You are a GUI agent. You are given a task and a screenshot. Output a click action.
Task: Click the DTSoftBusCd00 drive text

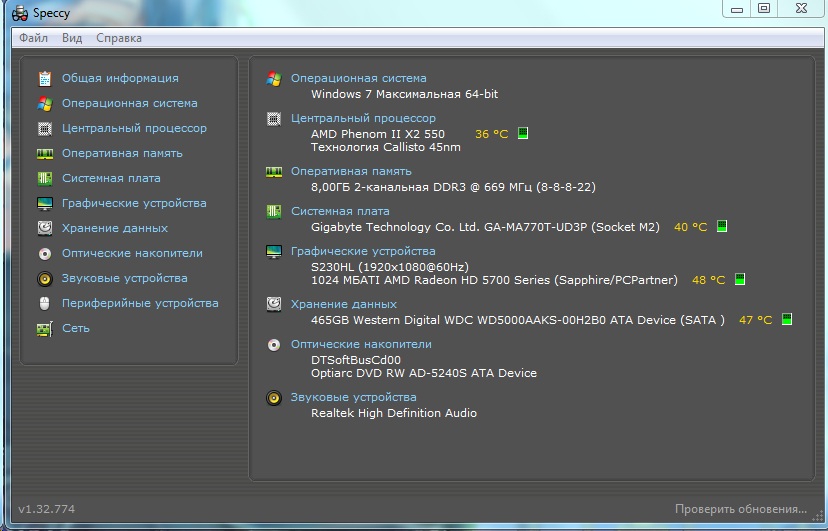pos(356,360)
